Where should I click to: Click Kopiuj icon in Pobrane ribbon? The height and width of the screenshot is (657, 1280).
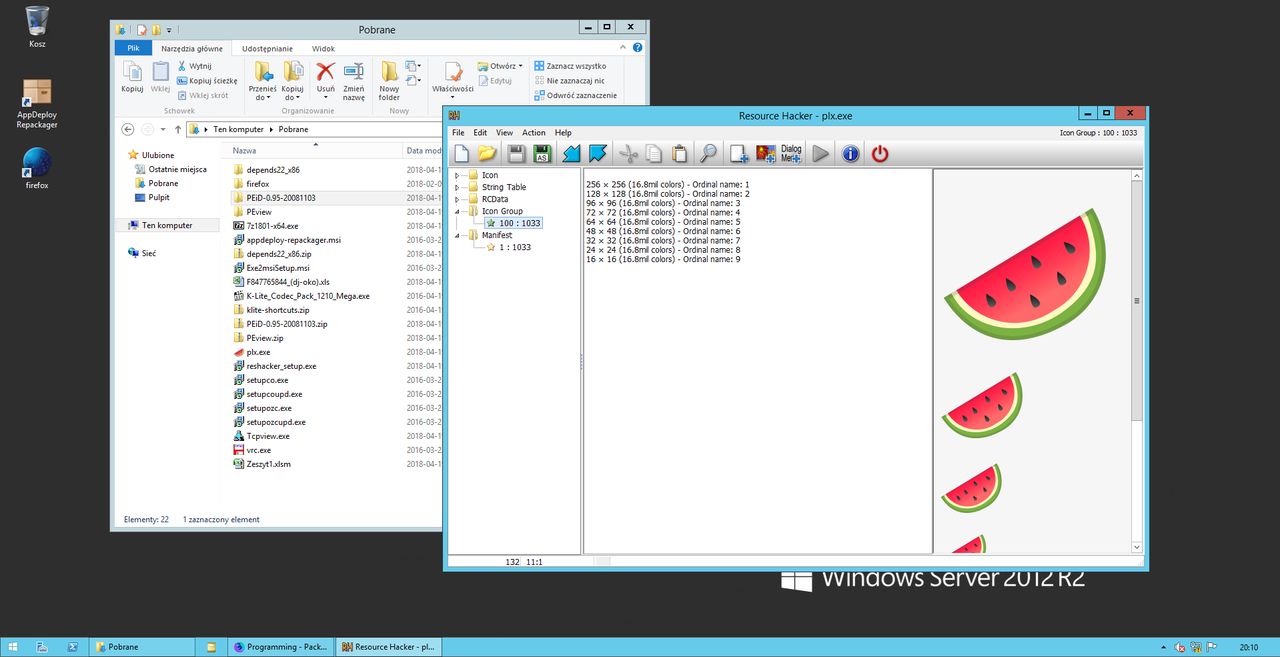point(132,76)
